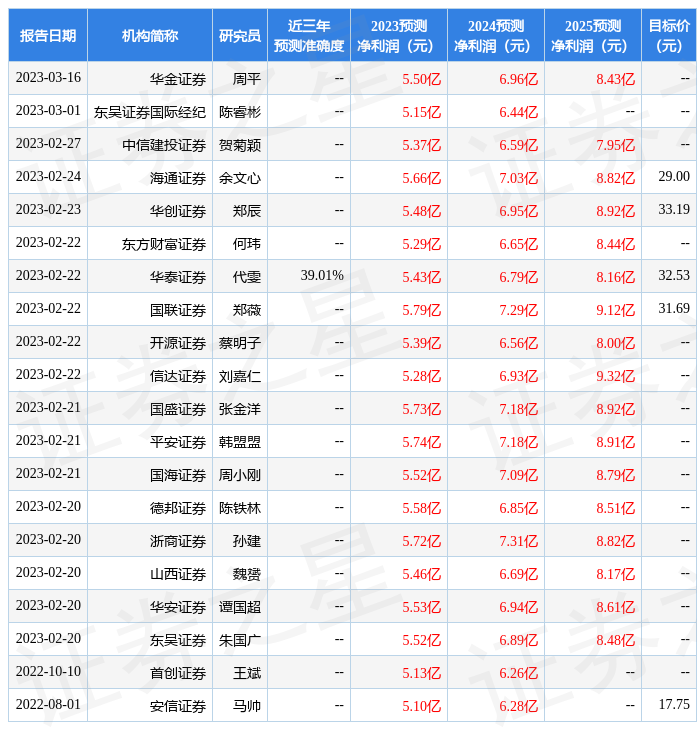Click 2023 forecast 5.50亿 for 华金证券

click(x=421, y=79)
